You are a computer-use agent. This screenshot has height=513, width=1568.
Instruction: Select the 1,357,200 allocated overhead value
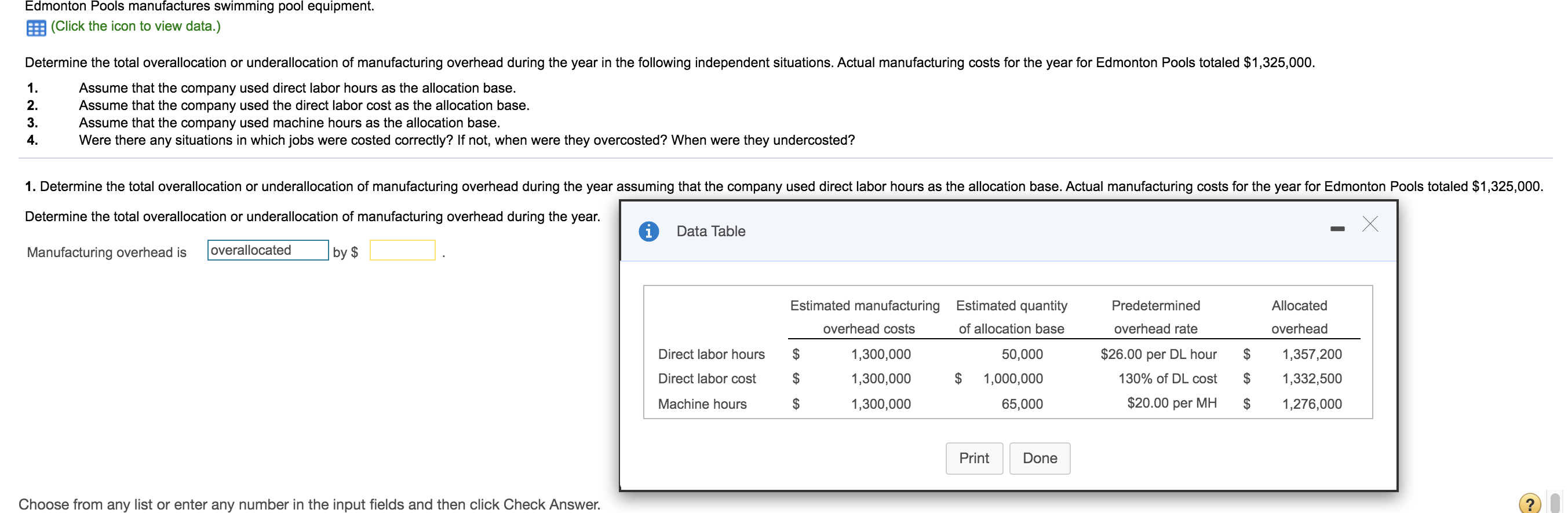click(1311, 354)
